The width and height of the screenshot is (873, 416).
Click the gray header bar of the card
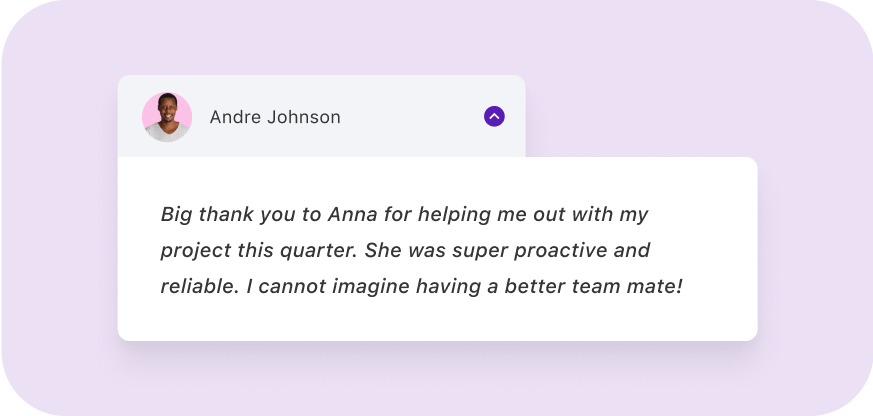coord(322,116)
